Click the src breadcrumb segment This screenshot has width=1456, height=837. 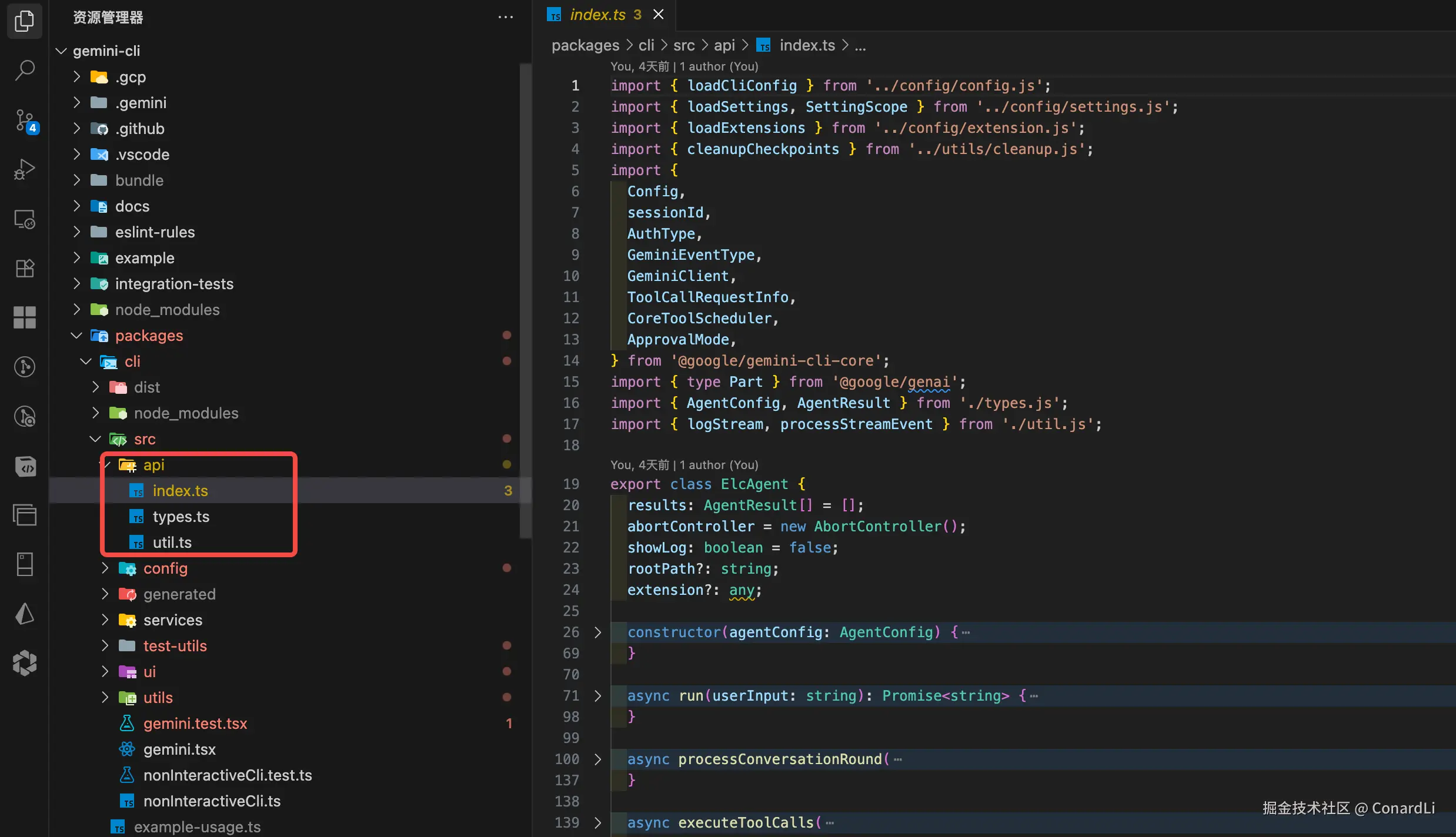pyautogui.click(x=683, y=45)
